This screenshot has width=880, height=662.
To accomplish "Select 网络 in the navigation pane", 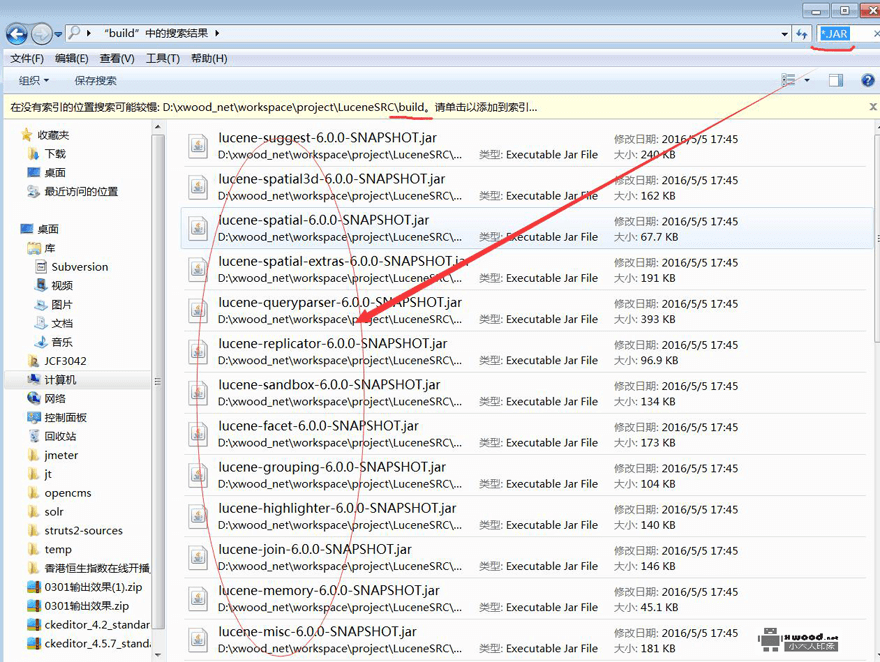I will pyautogui.click(x=47, y=399).
